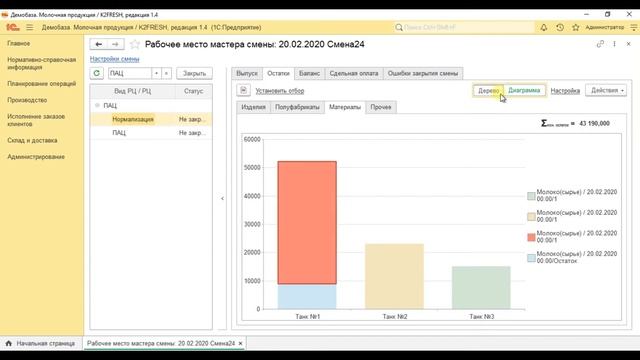Open the main menu hamburger icon
640x360 pixels.
coord(29,27)
